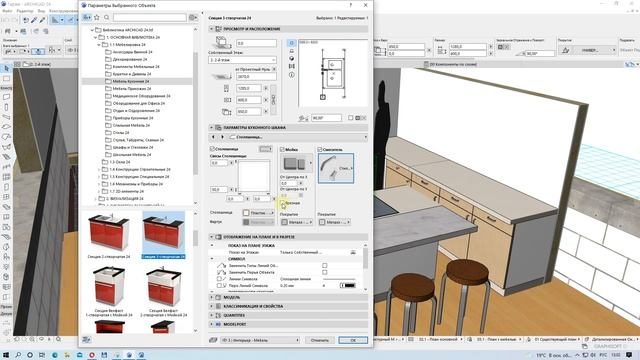Image resolution: width=640 pixels, height=360 pixels.
Task: Click the mirror preview icon beside preview
Action: (291, 66)
